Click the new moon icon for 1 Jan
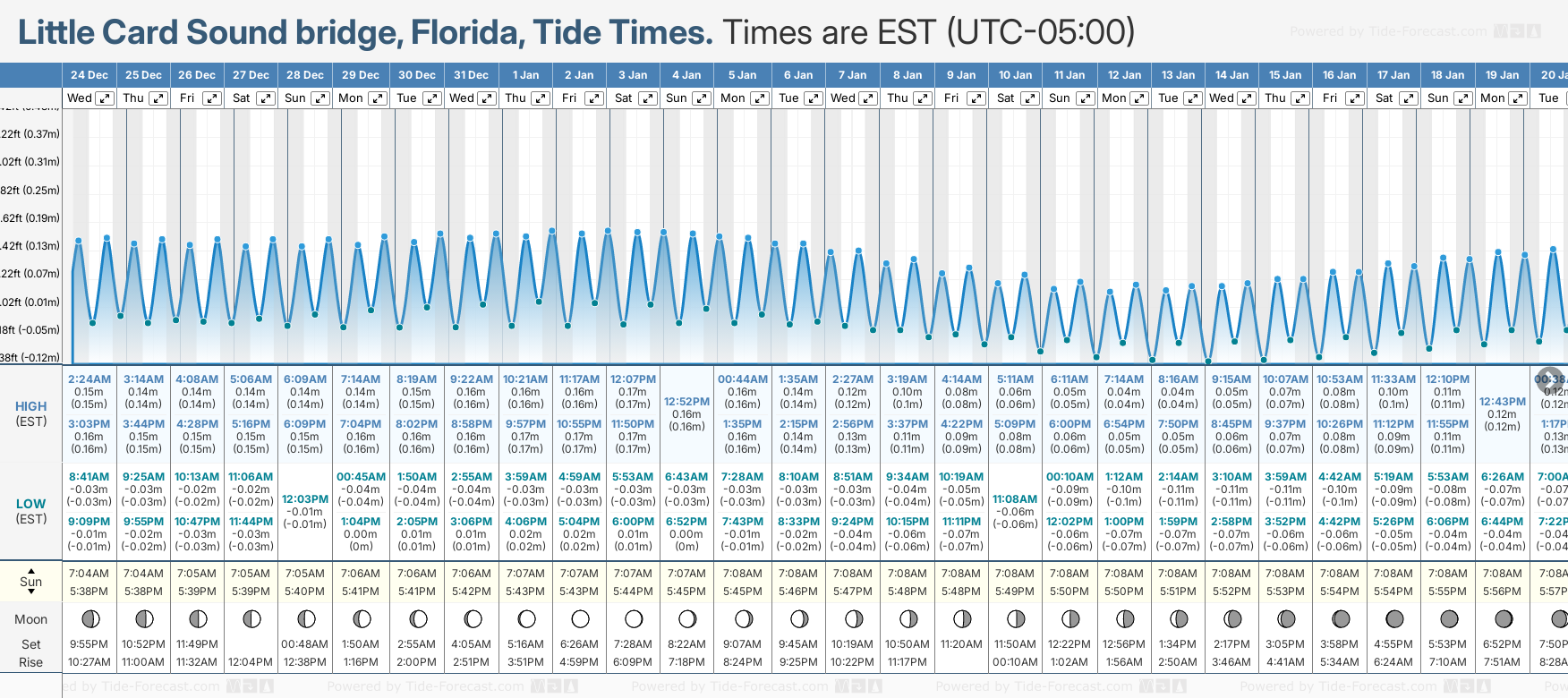 (526, 618)
